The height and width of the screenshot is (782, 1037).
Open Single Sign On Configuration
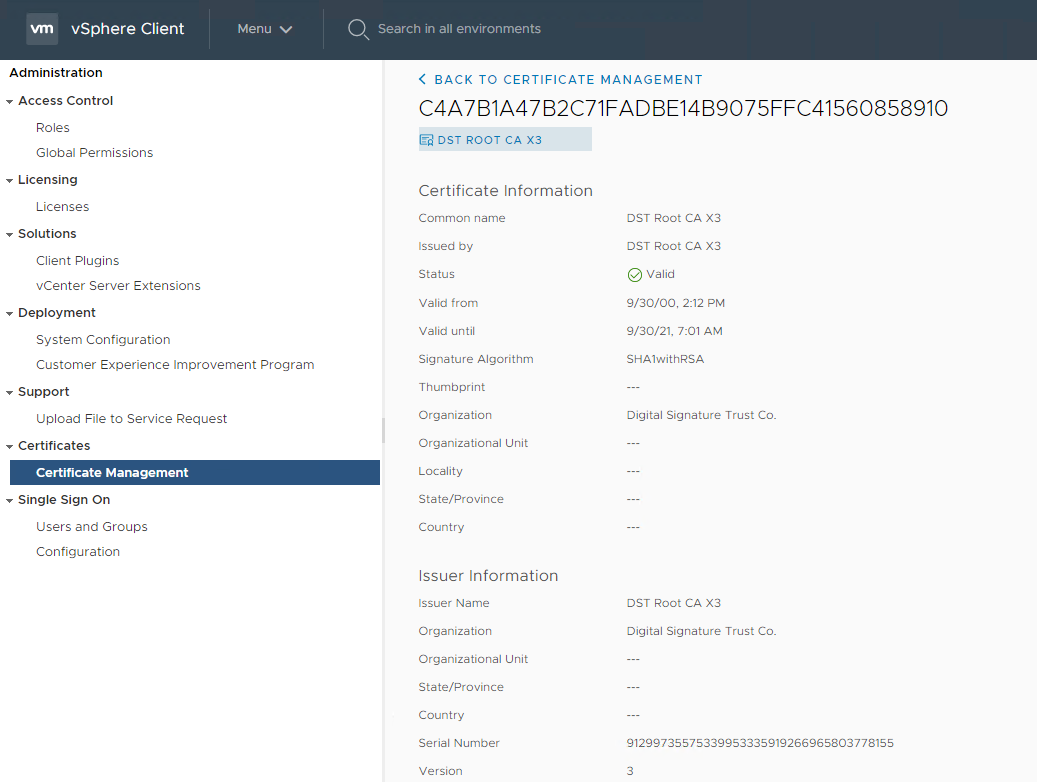pos(78,552)
